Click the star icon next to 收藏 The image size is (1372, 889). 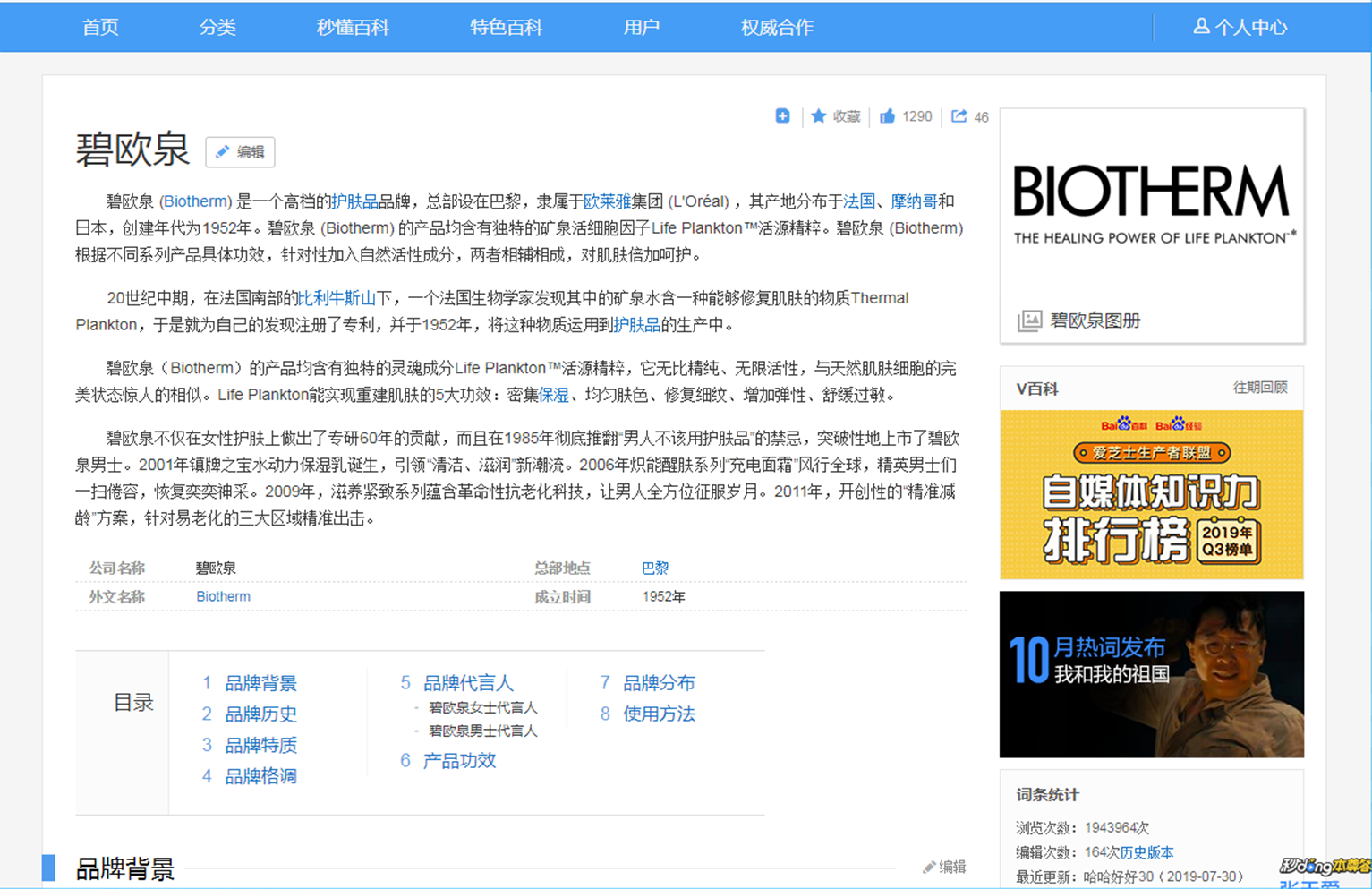[x=818, y=116]
